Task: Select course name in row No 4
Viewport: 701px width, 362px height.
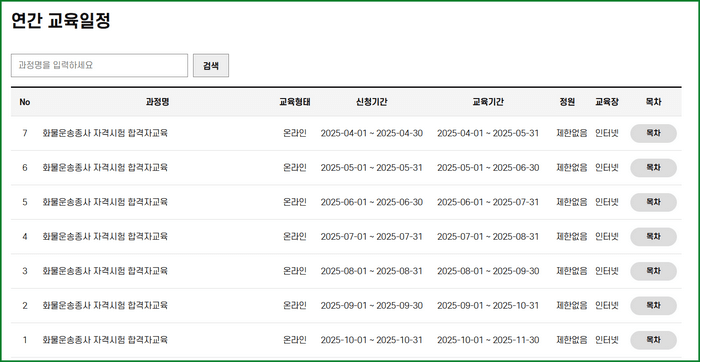Action: pyautogui.click(x=105, y=236)
